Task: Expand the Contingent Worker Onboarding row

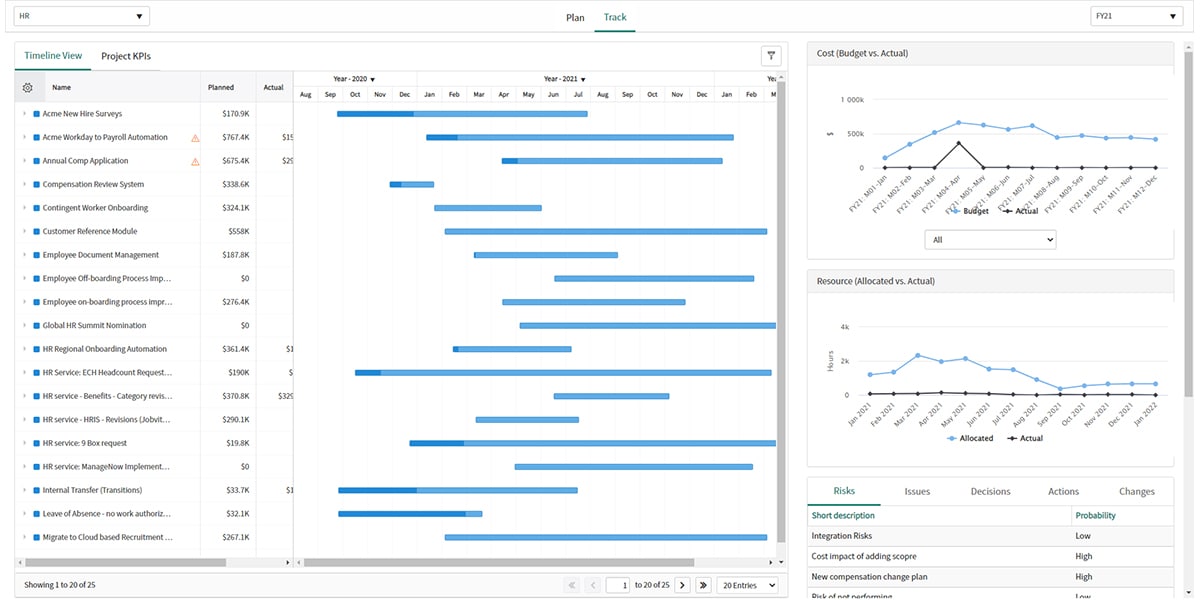Action: point(24,208)
